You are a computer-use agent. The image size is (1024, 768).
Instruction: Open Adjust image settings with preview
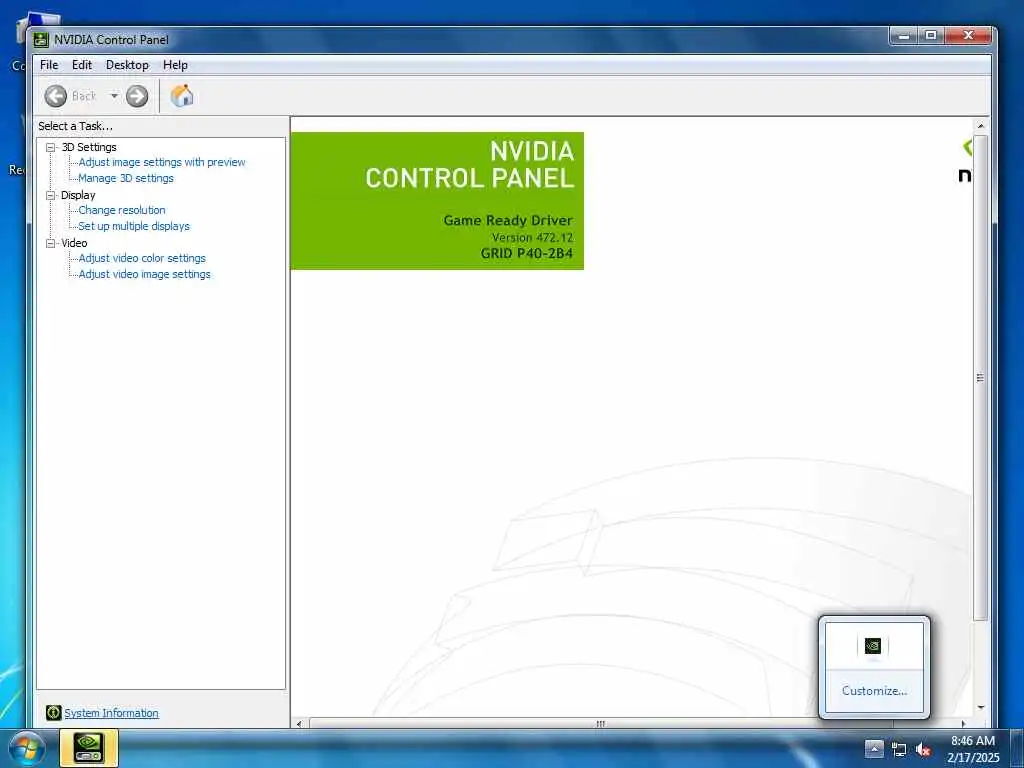pyautogui.click(x=162, y=162)
